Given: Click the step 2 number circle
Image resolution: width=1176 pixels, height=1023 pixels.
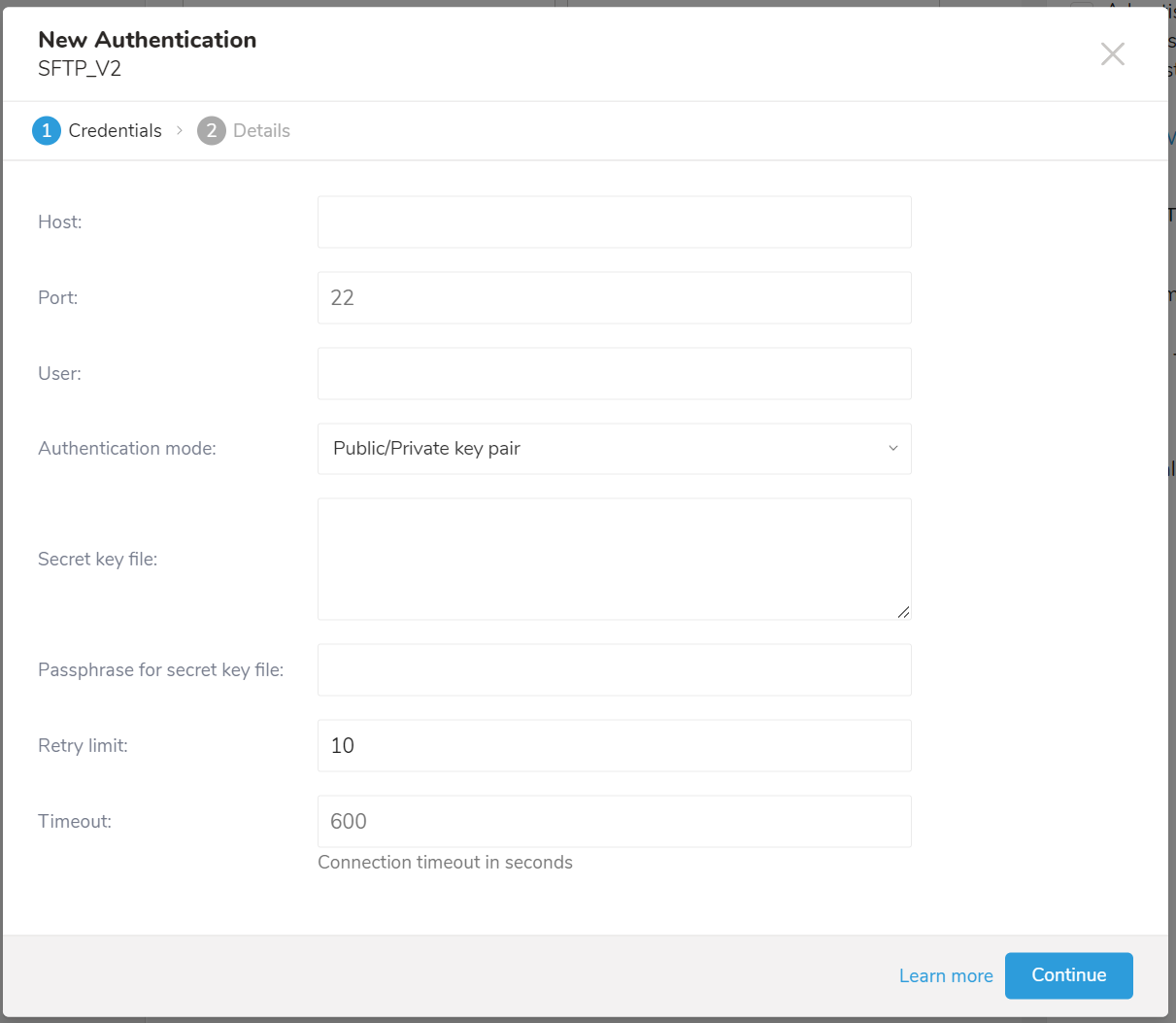Looking at the screenshot, I should tap(211, 130).
